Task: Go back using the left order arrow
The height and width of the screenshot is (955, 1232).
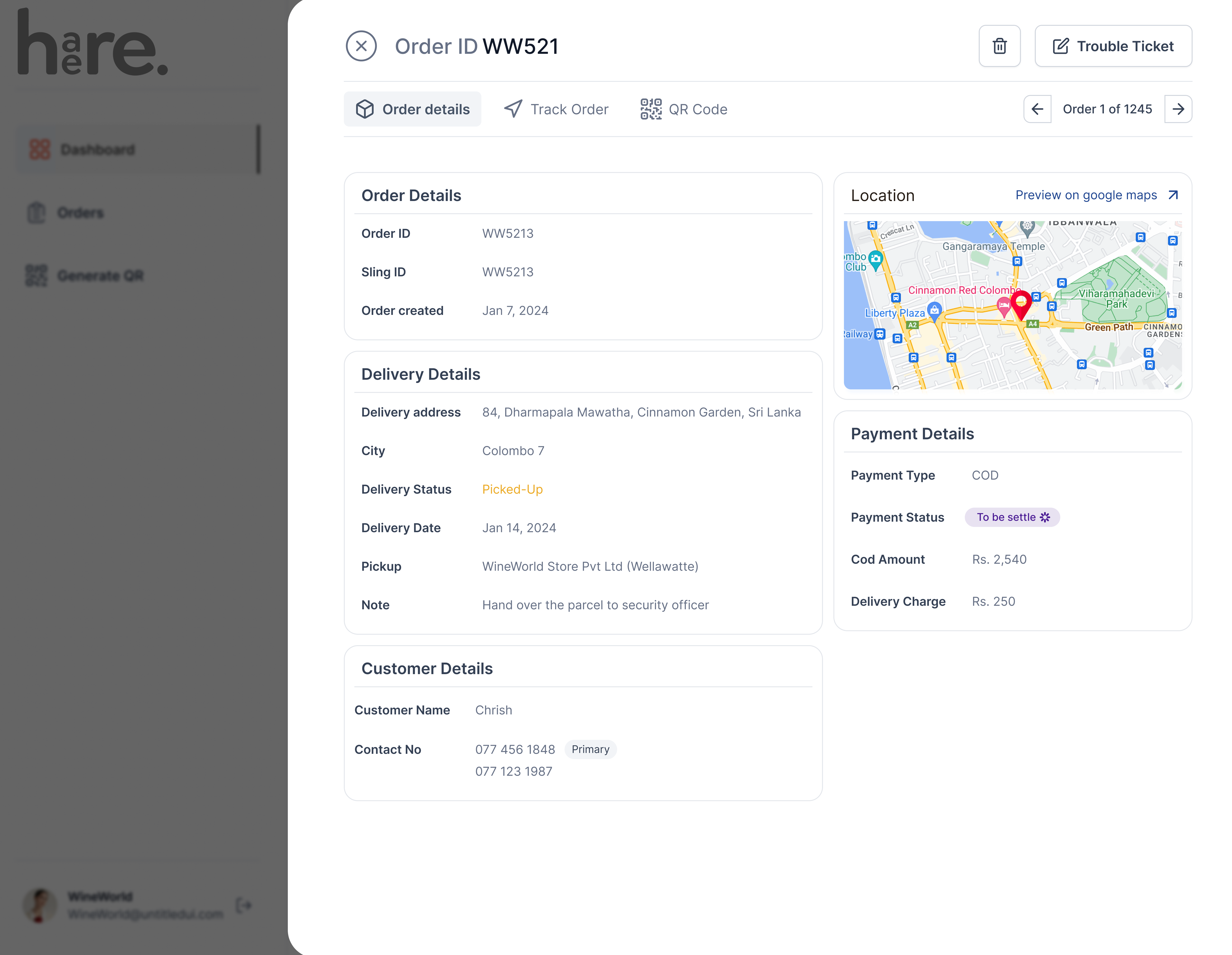Action: [1037, 109]
